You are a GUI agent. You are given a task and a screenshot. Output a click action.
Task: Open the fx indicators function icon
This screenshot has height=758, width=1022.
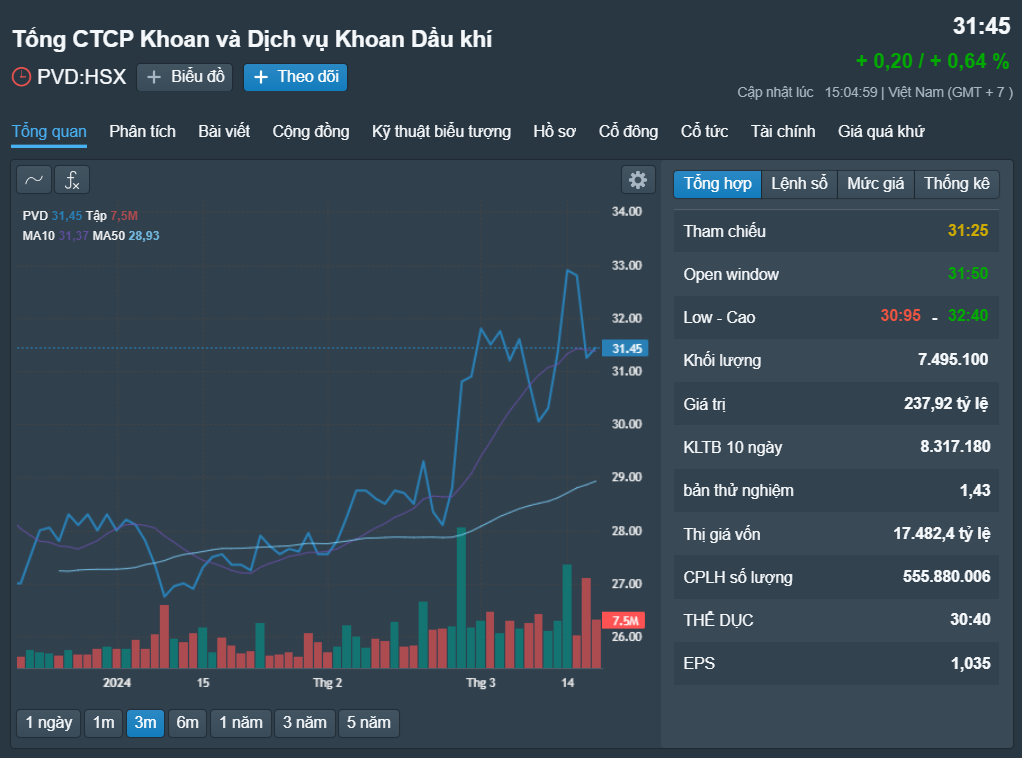click(72, 180)
